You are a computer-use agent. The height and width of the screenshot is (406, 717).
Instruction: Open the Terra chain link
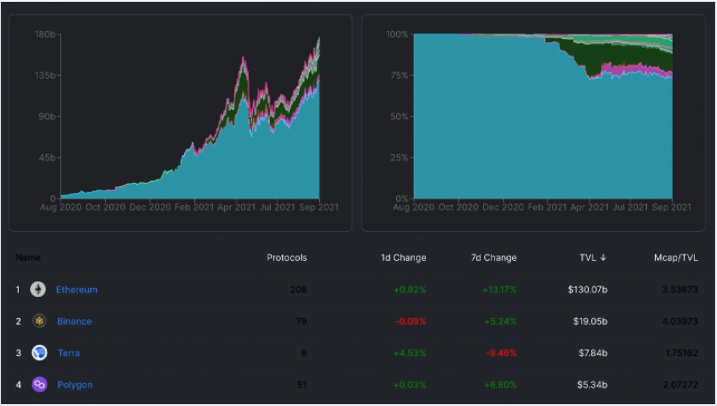pos(69,353)
